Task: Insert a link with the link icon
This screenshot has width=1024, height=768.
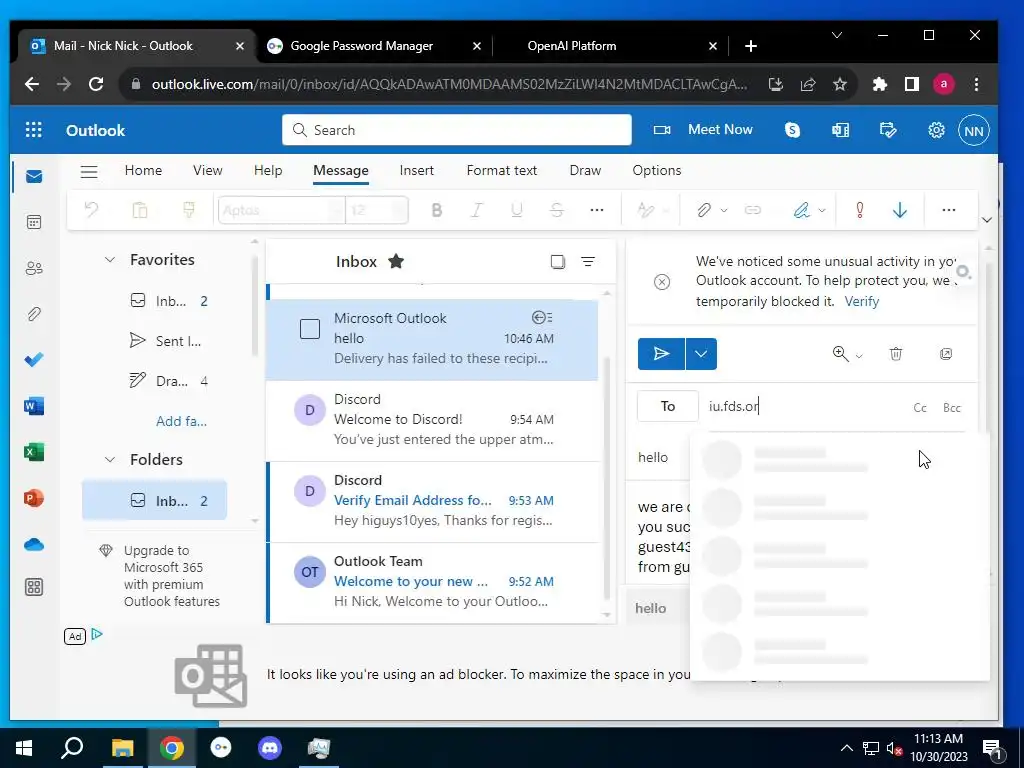Action: (x=753, y=210)
